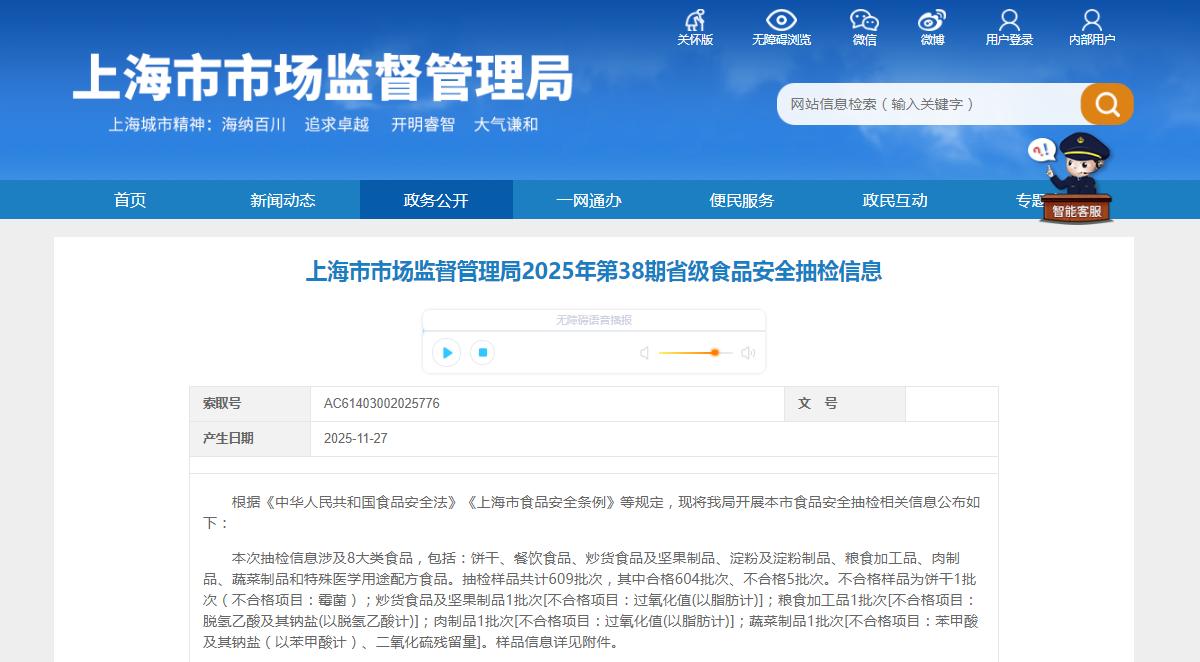Go to the 首页 navigation tab
The width and height of the screenshot is (1200, 662).
[x=130, y=200]
